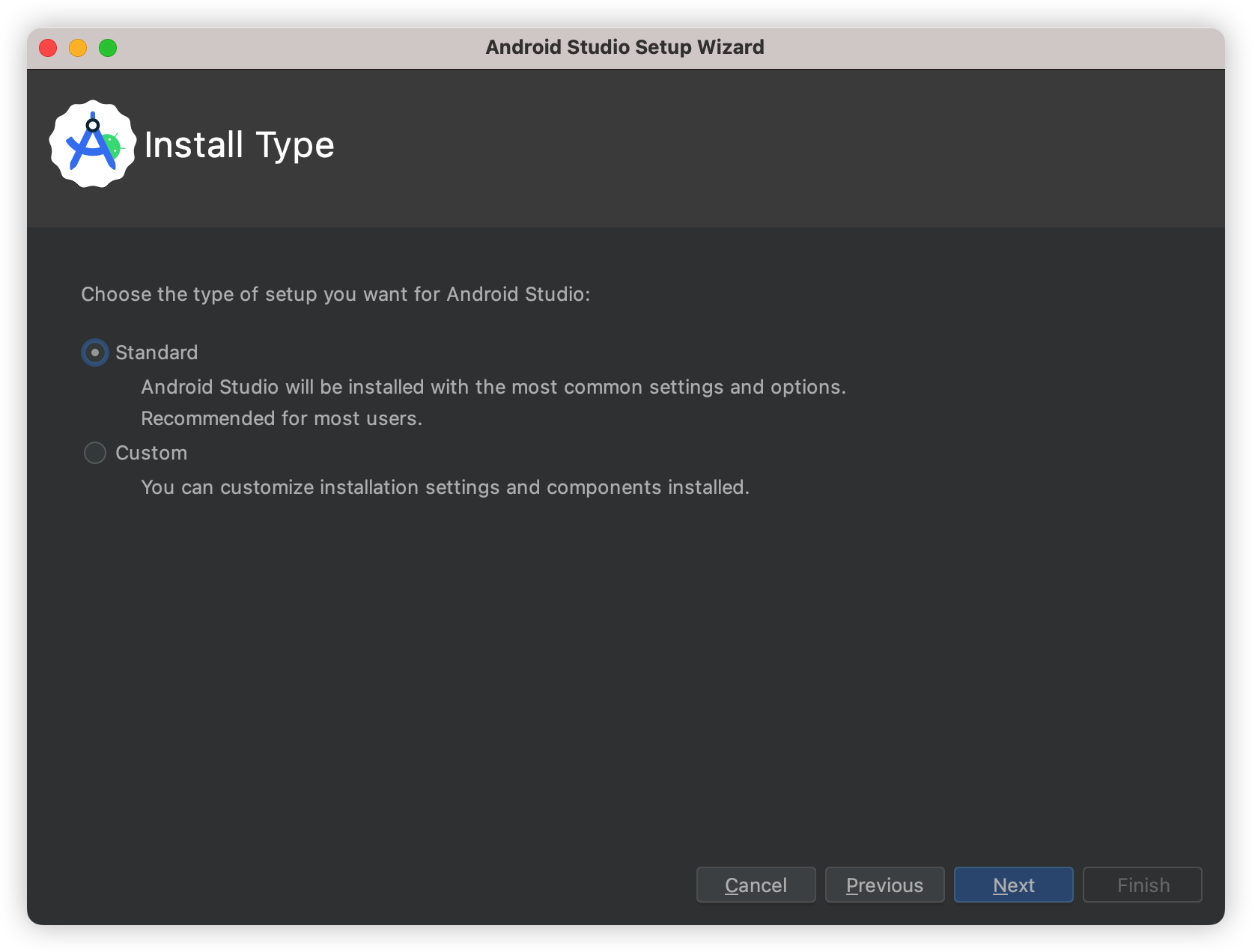Click the disabled Finish button
The height and width of the screenshot is (952, 1252).
click(1142, 885)
